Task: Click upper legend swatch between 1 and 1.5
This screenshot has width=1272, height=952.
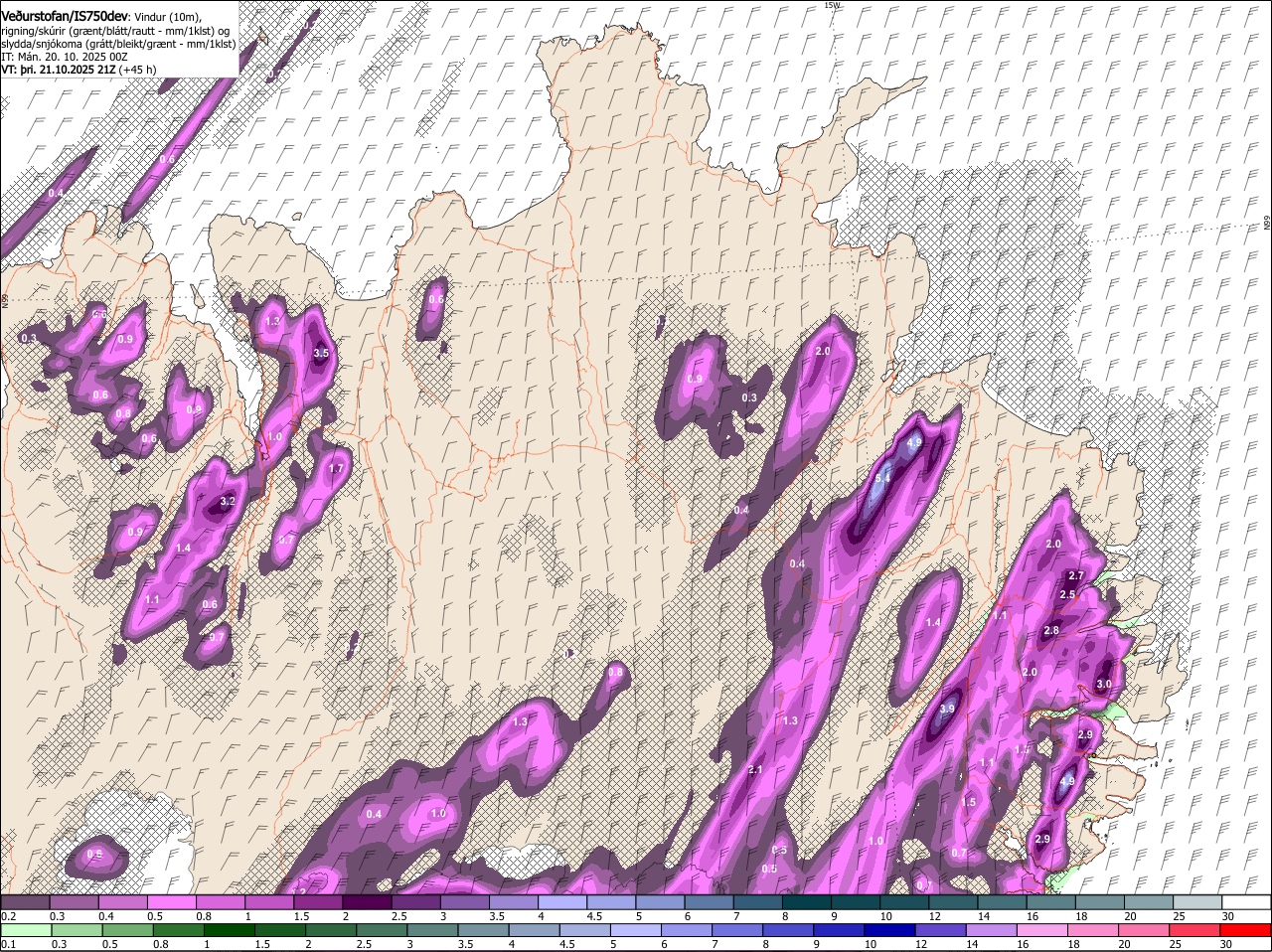Action: pyautogui.click(x=269, y=902)
